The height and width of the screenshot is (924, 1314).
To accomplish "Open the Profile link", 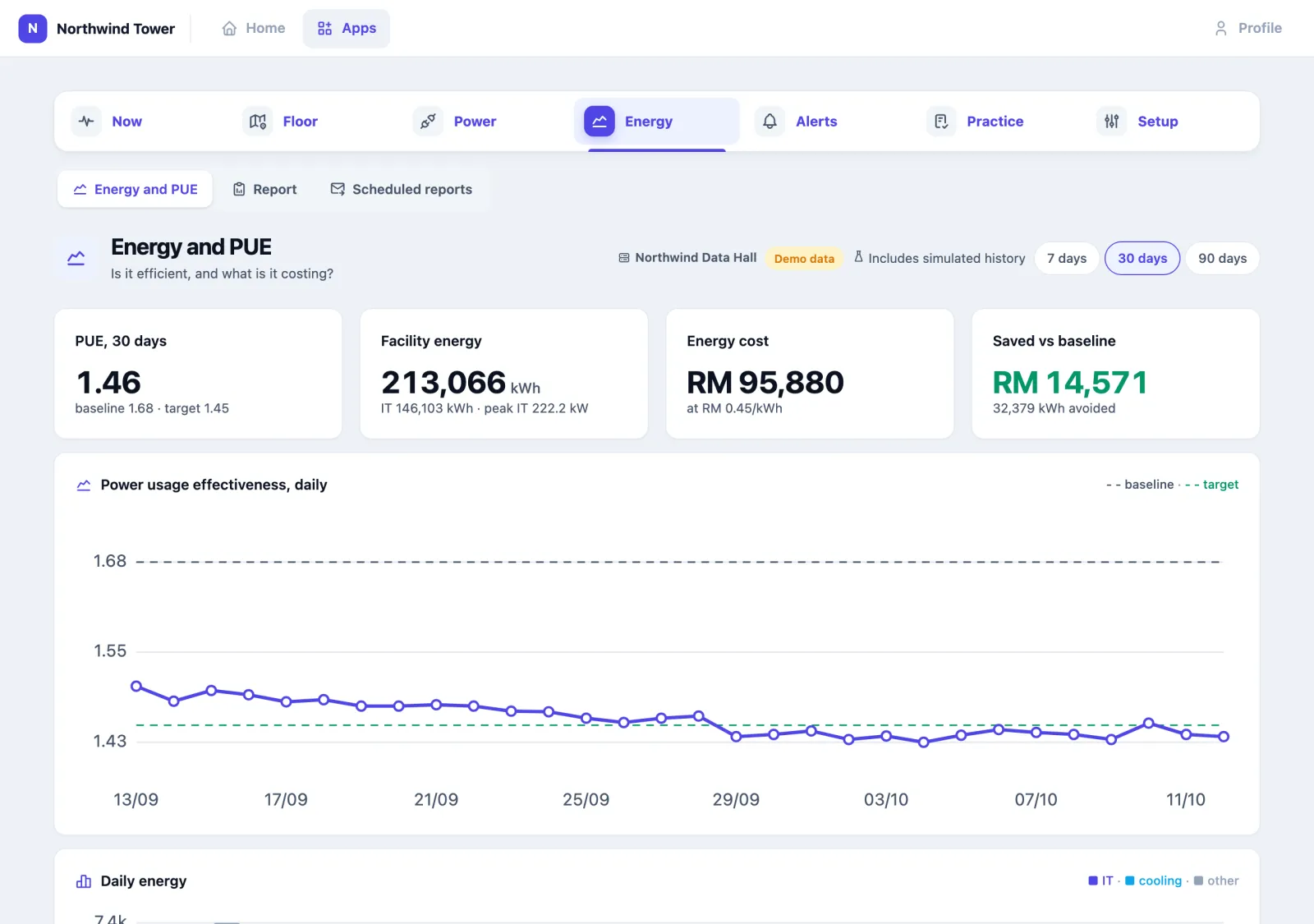I will click(x=1248, y=29).
